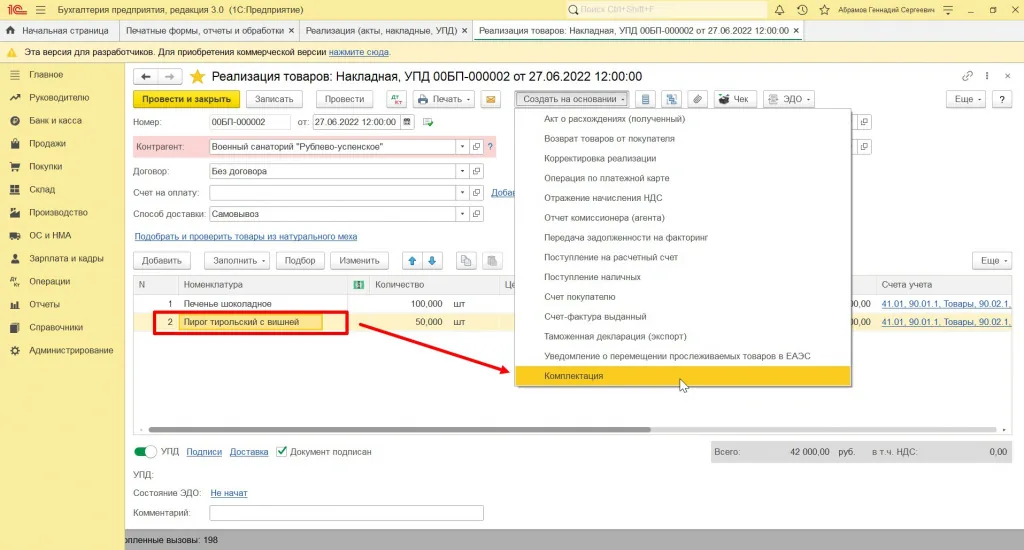The width and height of the screenshot is (1024, 550).
Task: Open help question mark button
Action: [x=1002, y=99]
